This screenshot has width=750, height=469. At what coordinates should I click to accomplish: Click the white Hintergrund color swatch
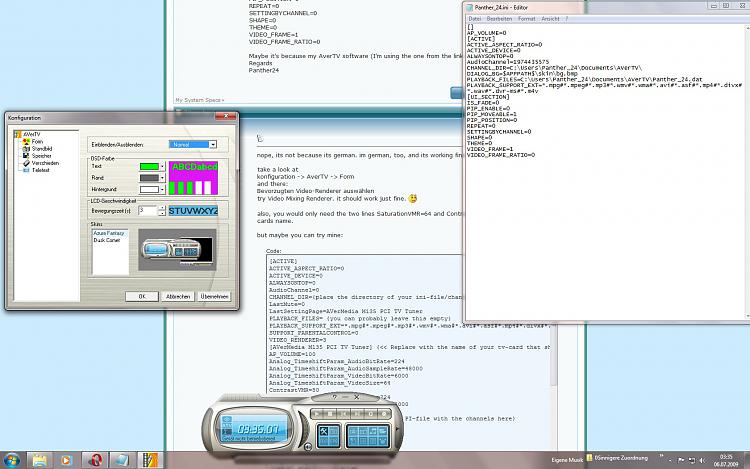pyautogui.click(x=149, y=189)
